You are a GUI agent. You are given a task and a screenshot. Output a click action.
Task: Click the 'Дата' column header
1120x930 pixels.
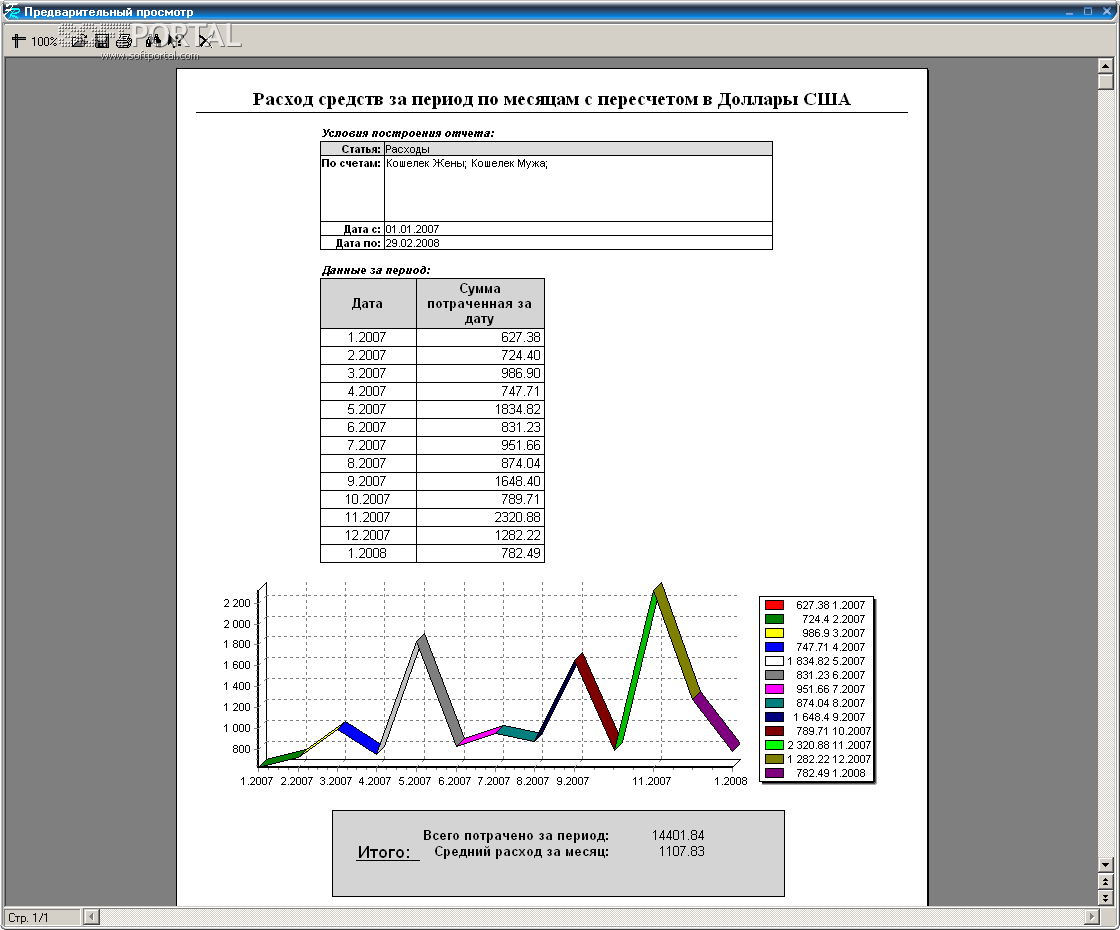pos(368,304)
